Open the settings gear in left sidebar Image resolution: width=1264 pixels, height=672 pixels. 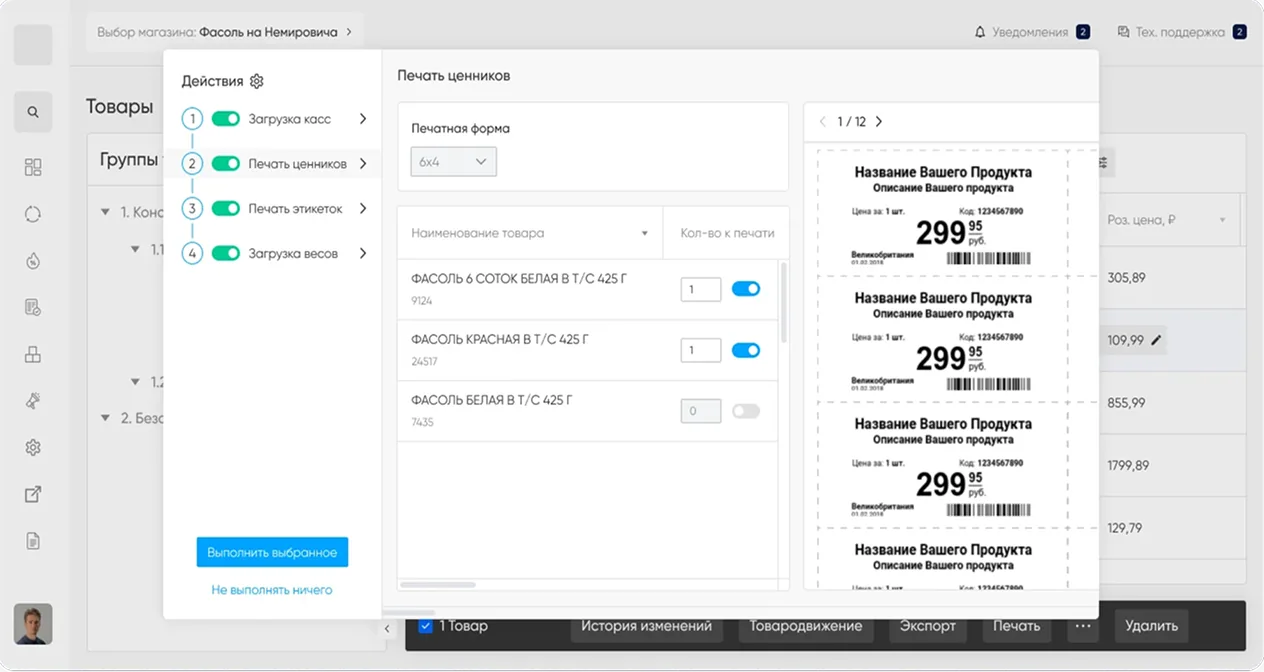tap(33, 448)
